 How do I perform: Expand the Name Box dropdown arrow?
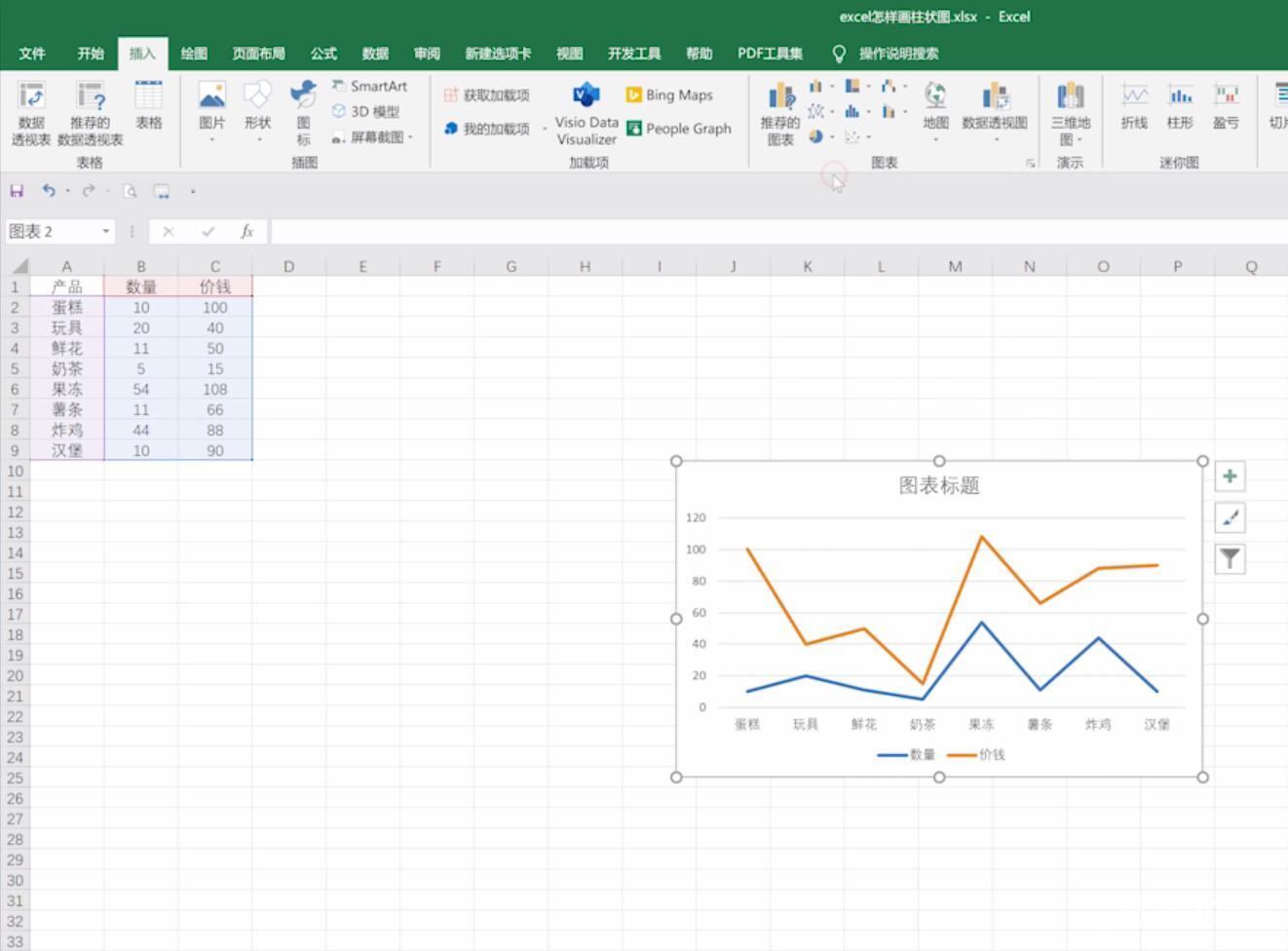(x=105, y=232)
